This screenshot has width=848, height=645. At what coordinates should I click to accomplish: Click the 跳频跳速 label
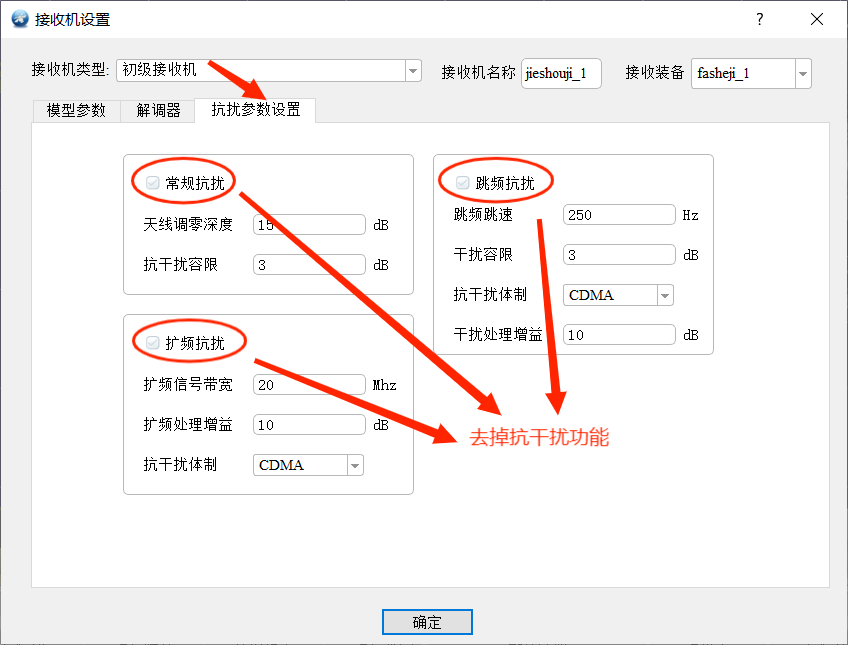pos(483,215)
